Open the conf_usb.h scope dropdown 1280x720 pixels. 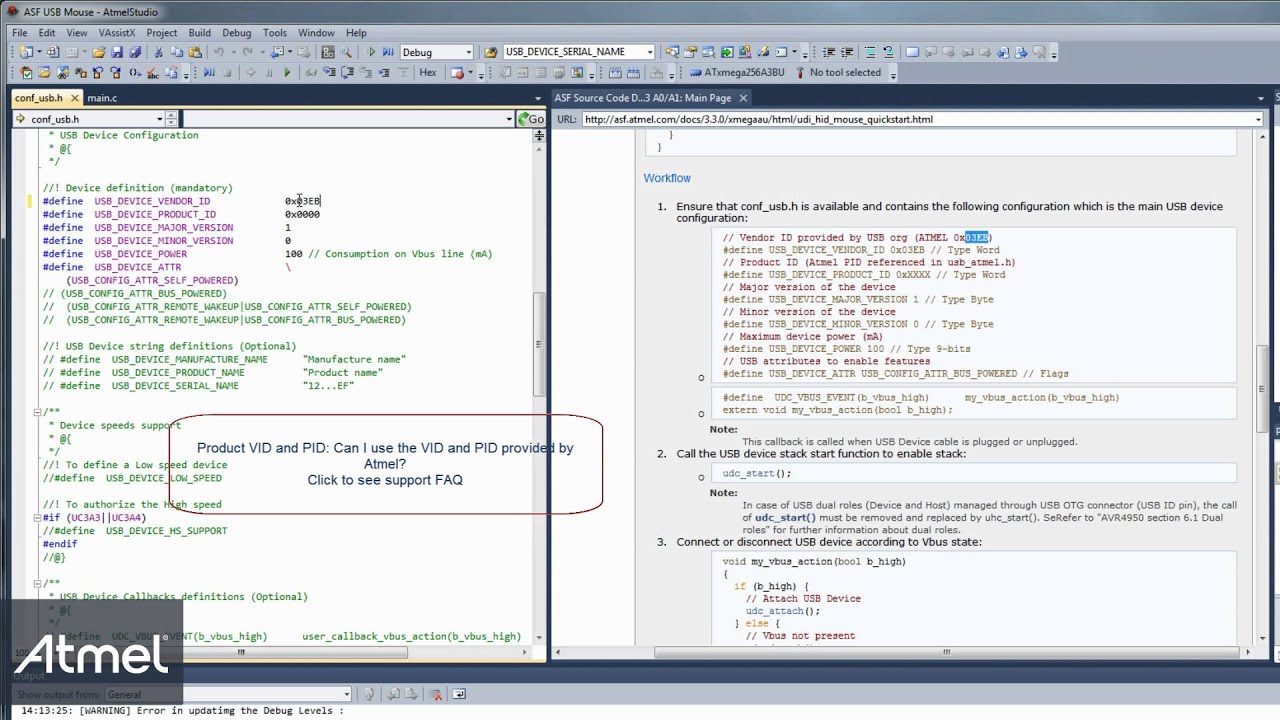tap(158, 119)
